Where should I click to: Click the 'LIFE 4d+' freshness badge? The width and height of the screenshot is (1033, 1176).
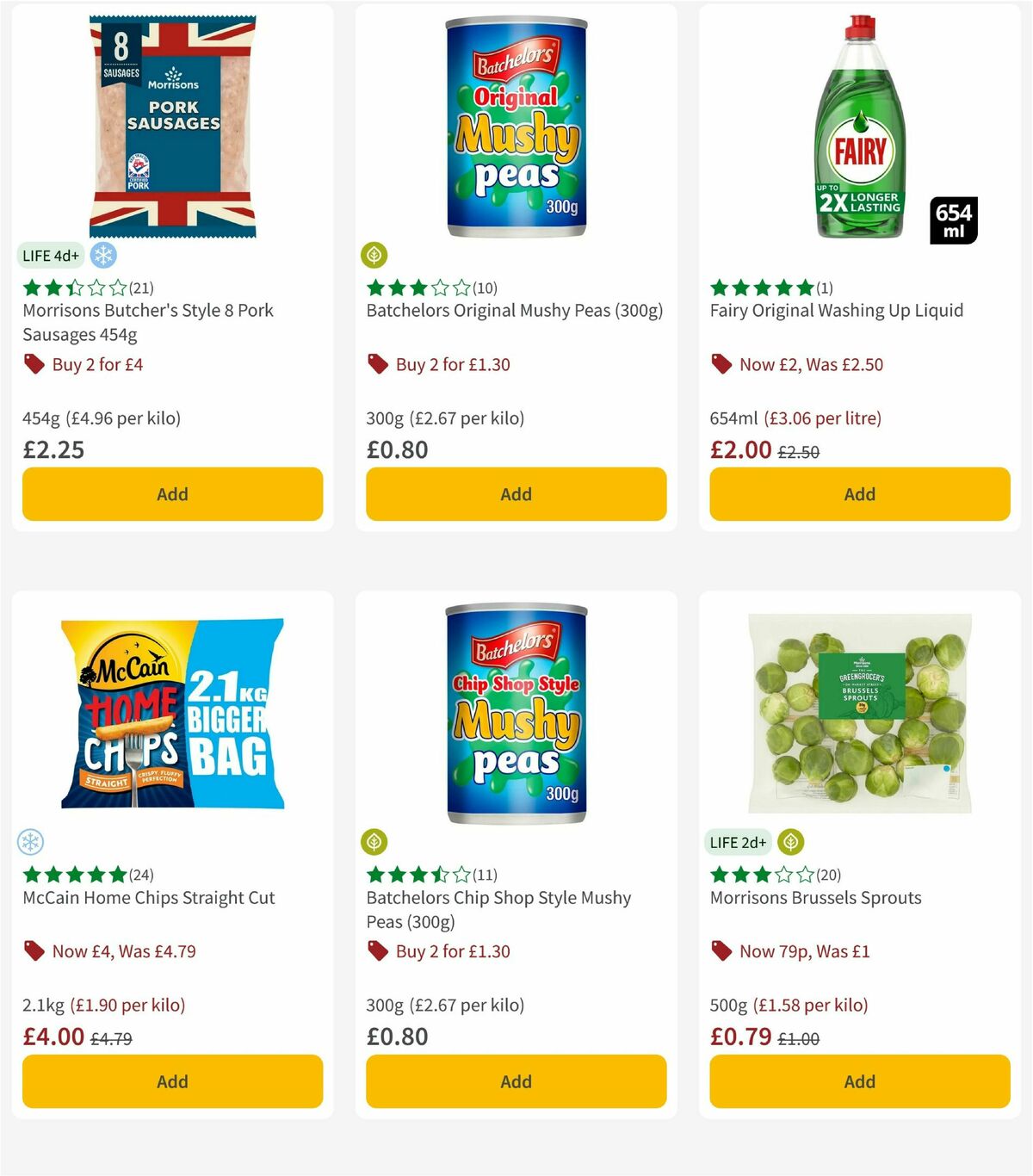point(50,256)
